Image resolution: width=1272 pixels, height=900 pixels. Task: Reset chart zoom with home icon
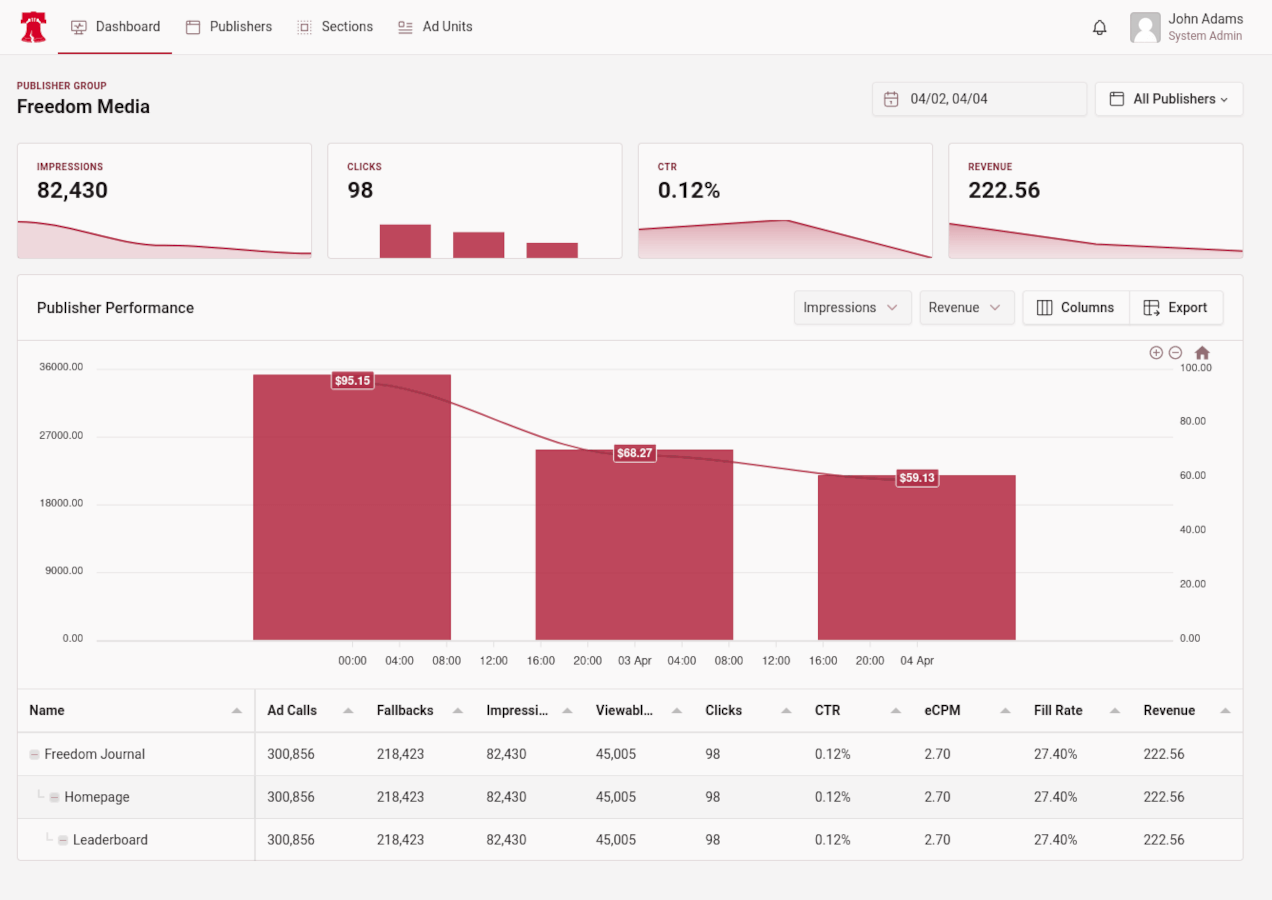click(x=1202, y=353)
